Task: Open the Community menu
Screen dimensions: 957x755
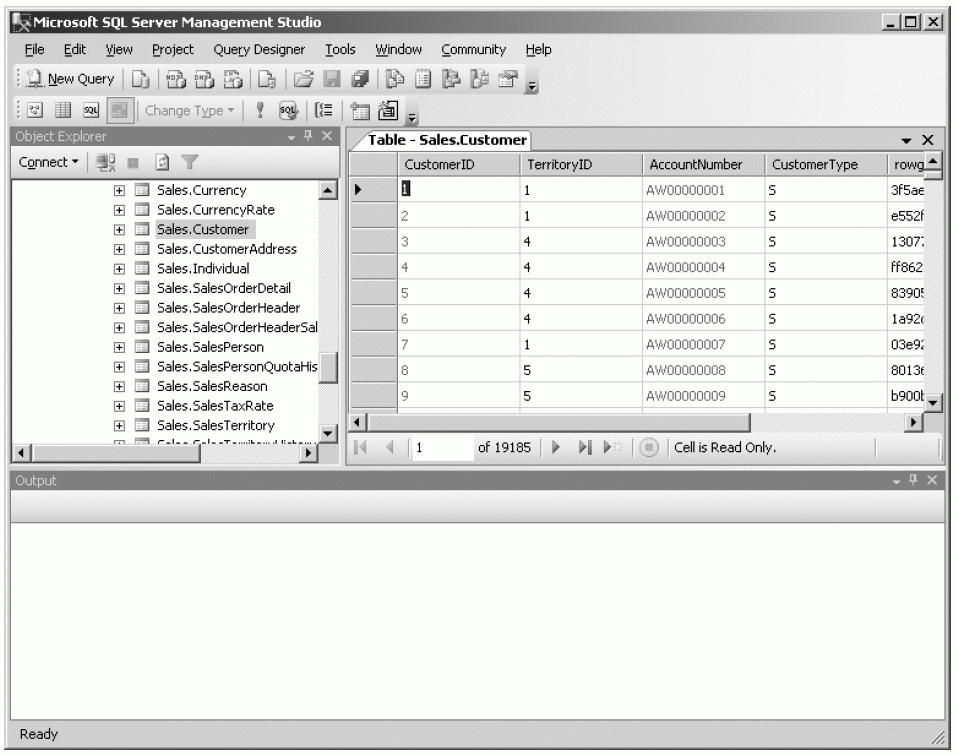Action: [x=474, y=49]
